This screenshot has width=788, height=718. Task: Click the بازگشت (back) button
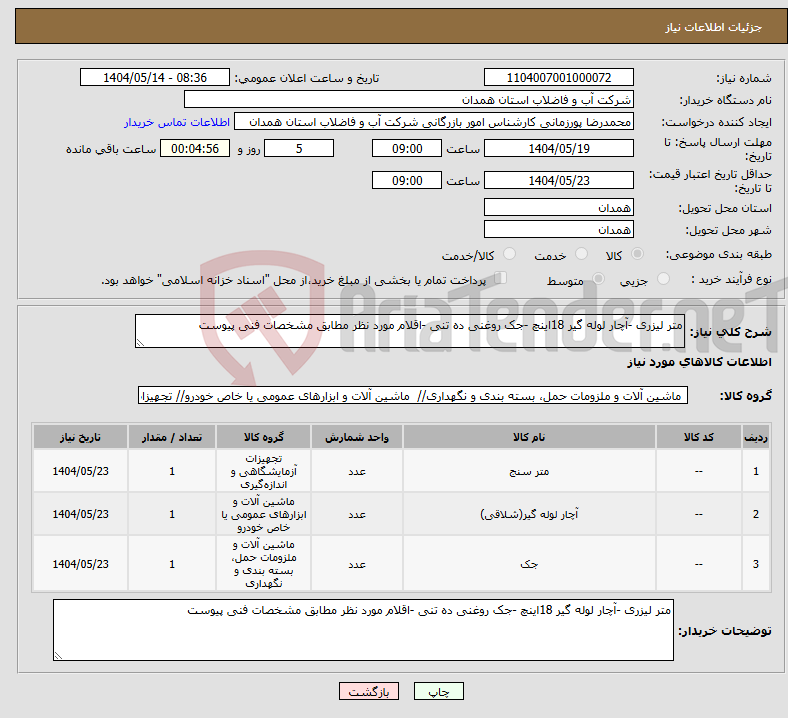point(368,691)
